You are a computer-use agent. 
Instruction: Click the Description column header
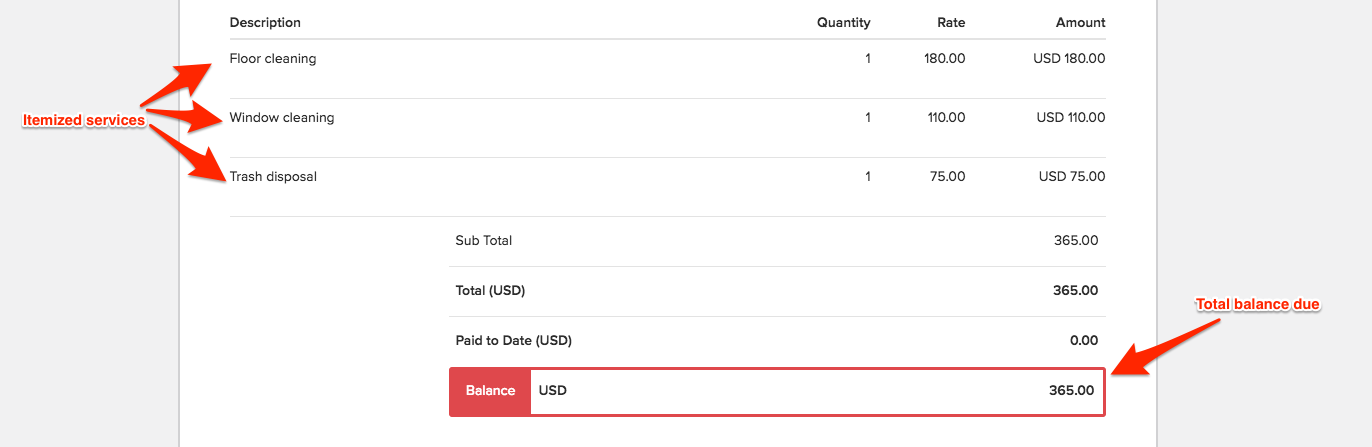click(265, 22)
